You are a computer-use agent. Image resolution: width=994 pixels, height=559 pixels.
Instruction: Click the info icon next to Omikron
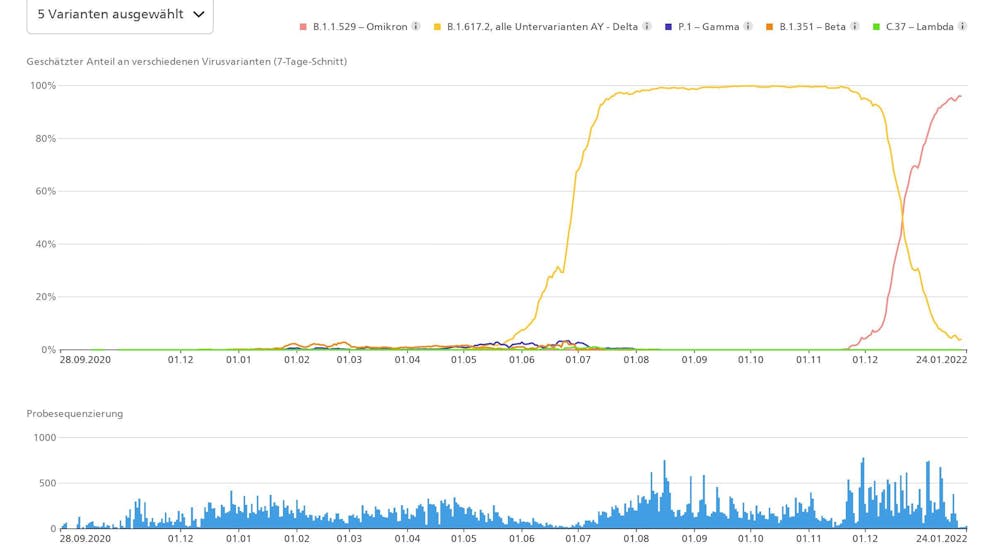click(x=416, y=27)
